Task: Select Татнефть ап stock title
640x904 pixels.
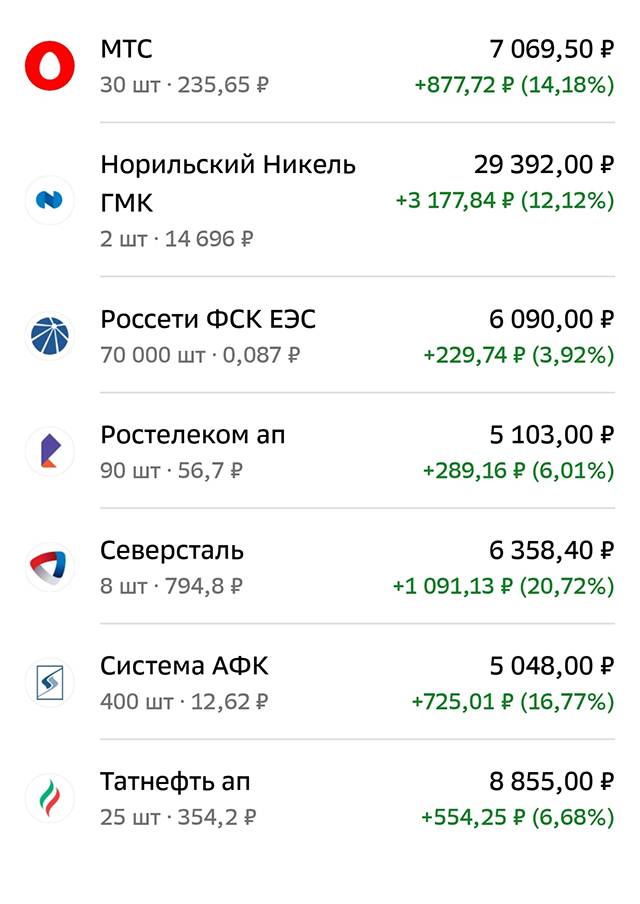Action: [x=175, y=782]
